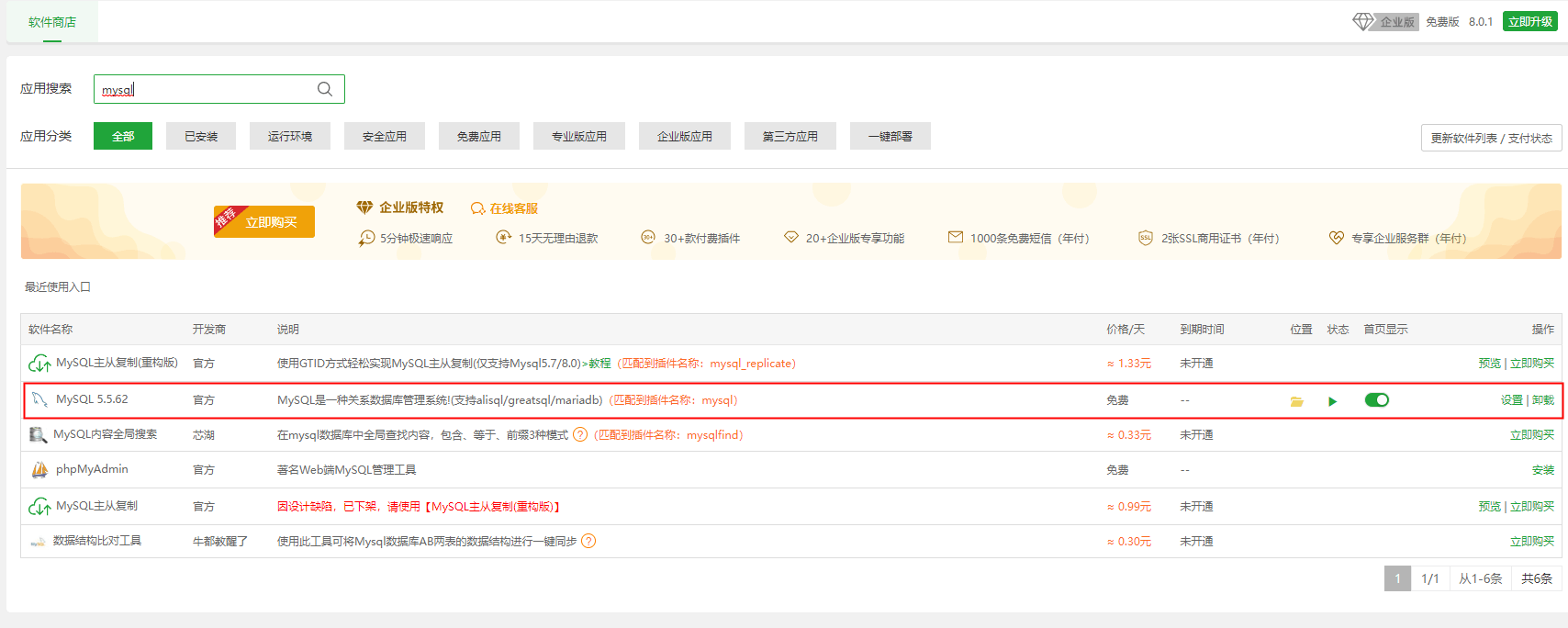The width and height of the screenshot is (1568, 628).
Task: Filter by 运行环境 category
Action: click(x=290, y=136)
